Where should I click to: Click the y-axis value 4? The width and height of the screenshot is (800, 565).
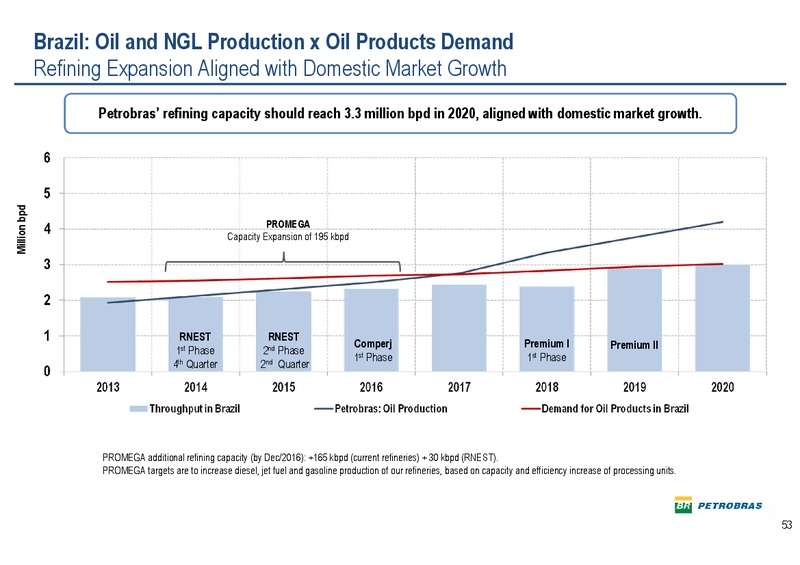(47, 229)
